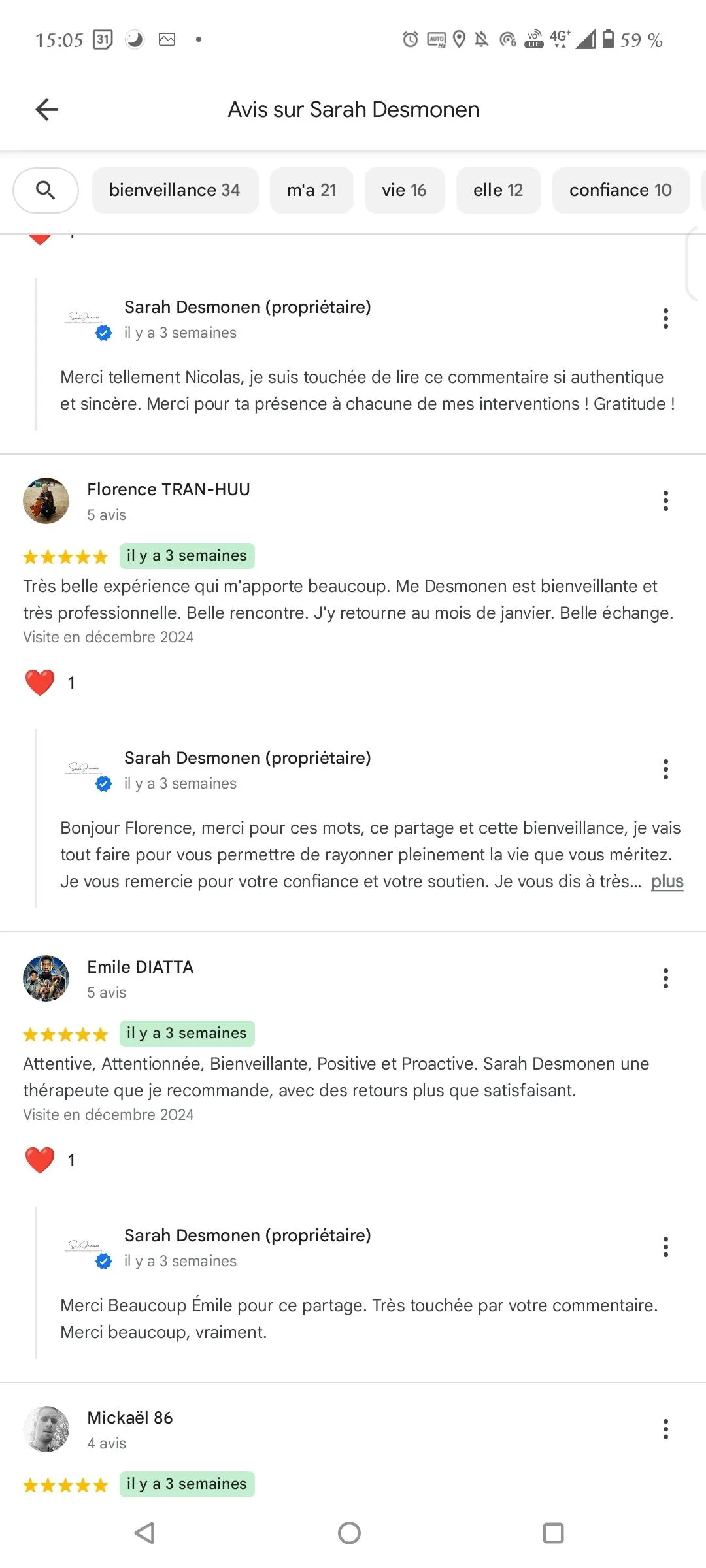
Task: Select the elle 12 filter chip
Action: tap(499, 190)
